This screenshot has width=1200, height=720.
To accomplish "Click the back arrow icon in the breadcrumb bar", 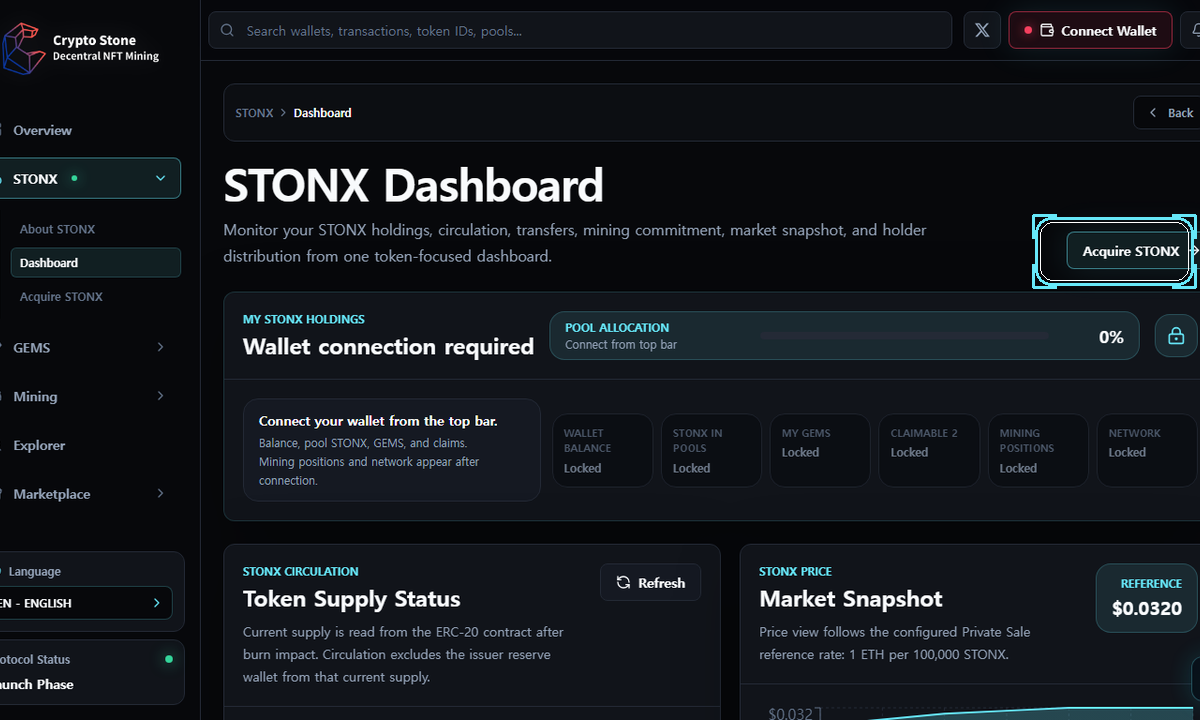I will (x=1153, y=113).
